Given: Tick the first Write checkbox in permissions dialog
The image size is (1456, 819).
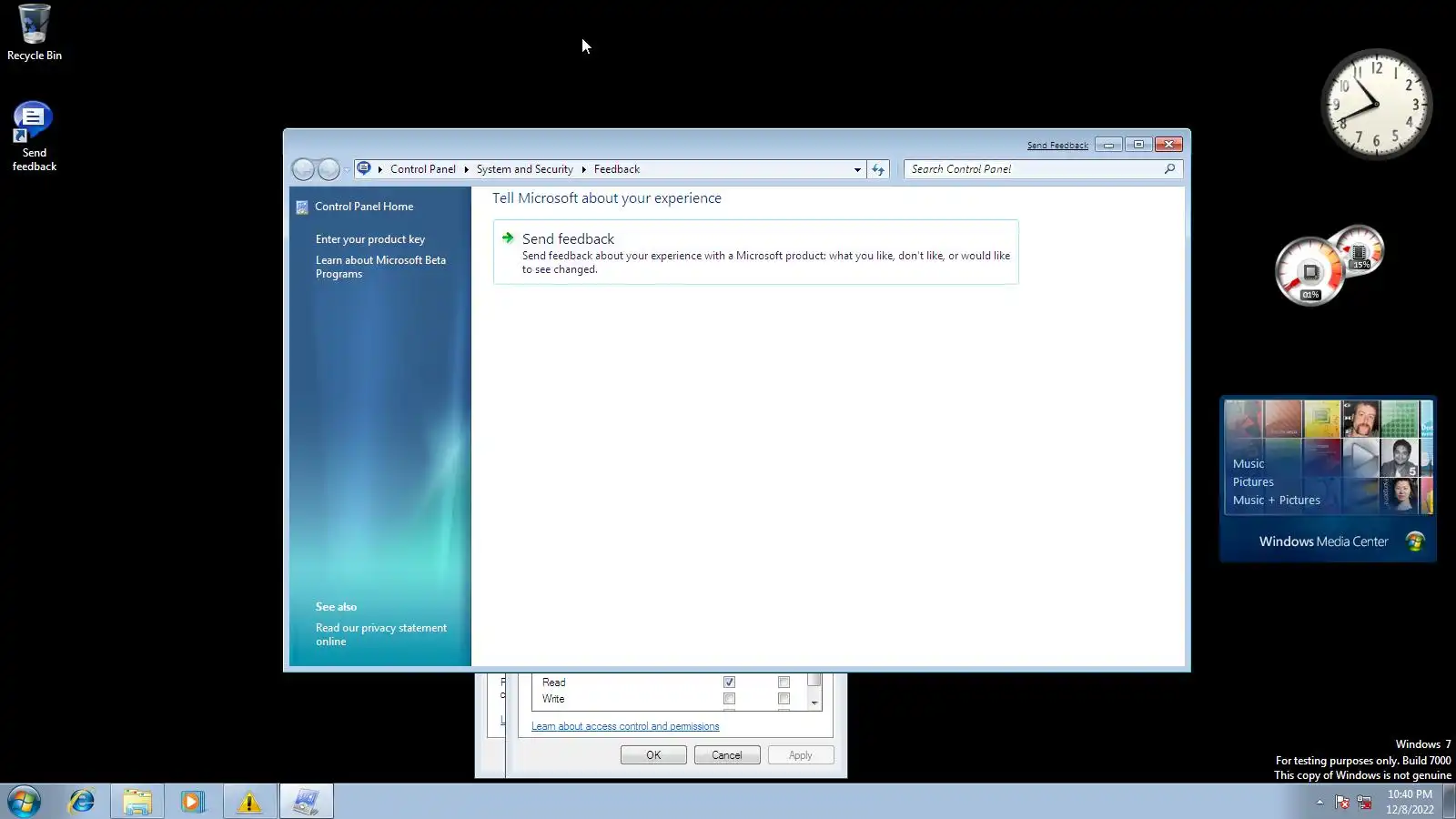Looking at the screenshot, I should tap(729, 699).
